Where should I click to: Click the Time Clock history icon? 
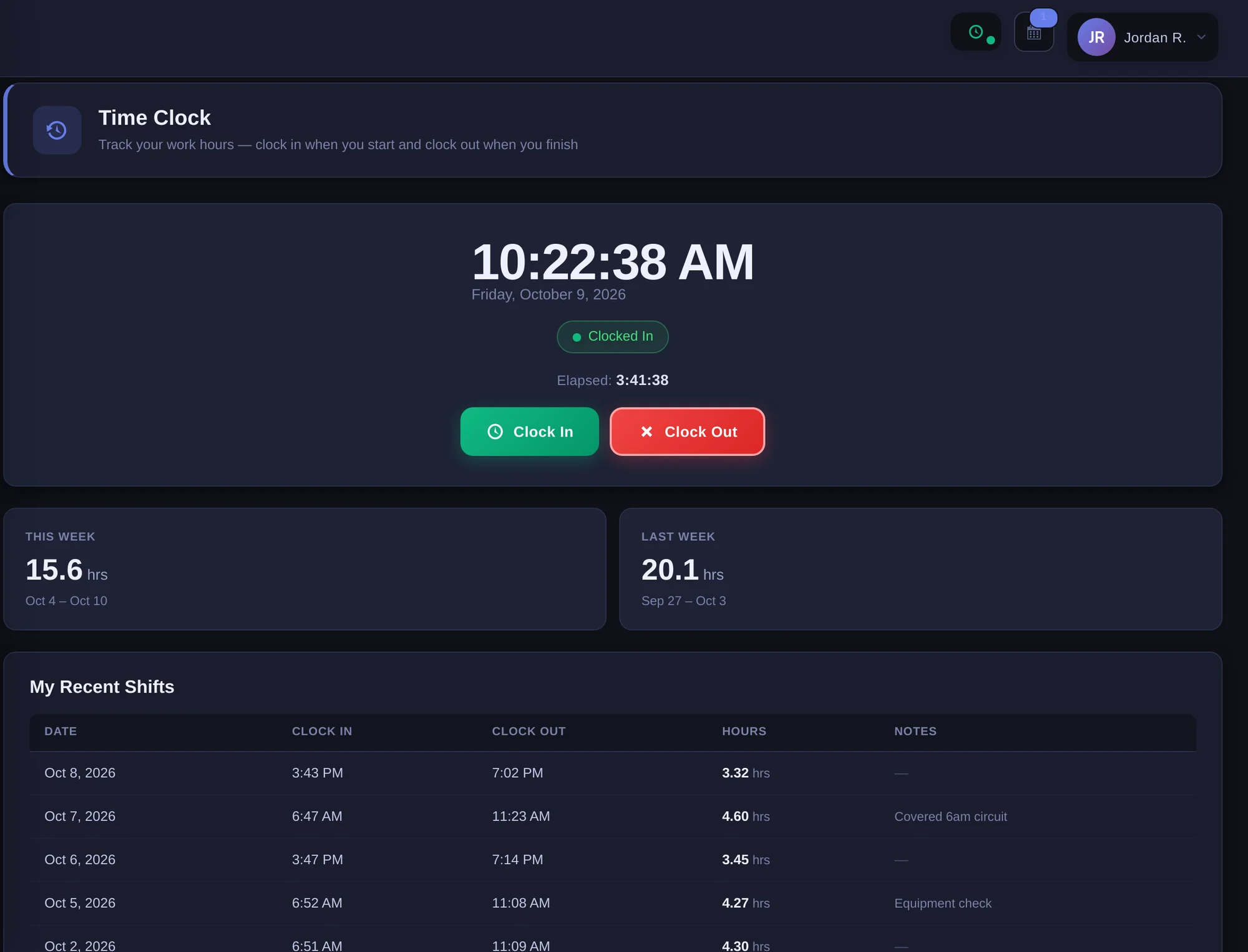coord(57,130)
